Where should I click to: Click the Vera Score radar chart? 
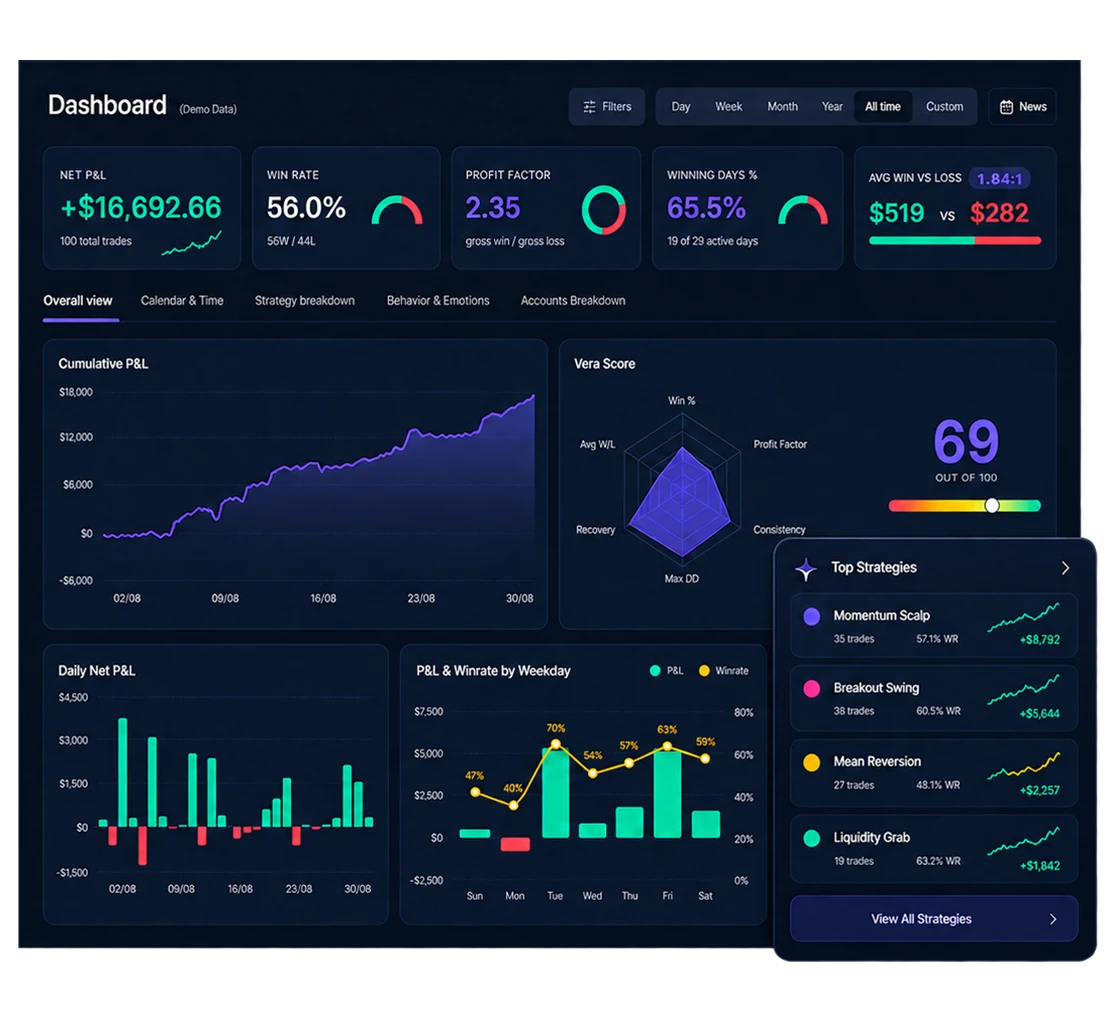[x=682, y=490]
